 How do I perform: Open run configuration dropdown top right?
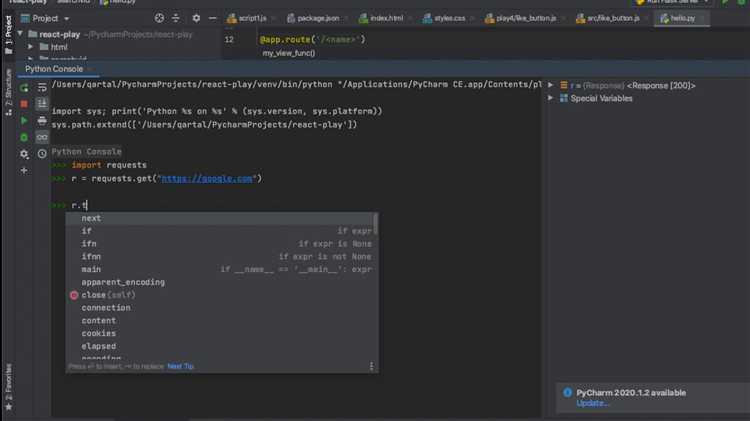[x=673, y=2]
